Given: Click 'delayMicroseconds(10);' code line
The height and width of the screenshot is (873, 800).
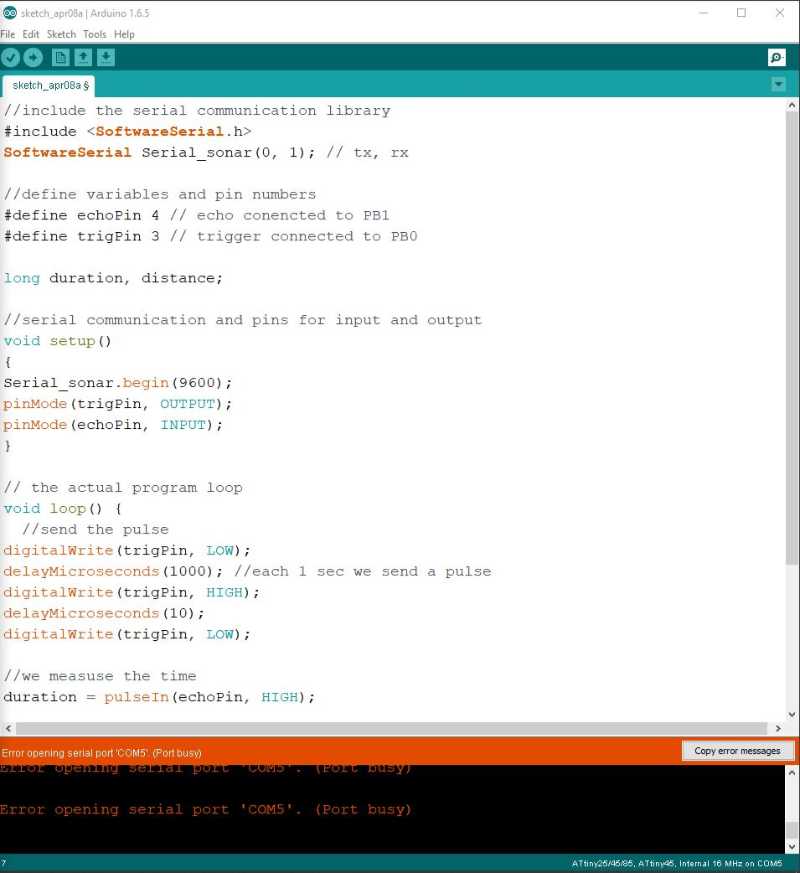Looking at the screenshot, I should (104, 614).
